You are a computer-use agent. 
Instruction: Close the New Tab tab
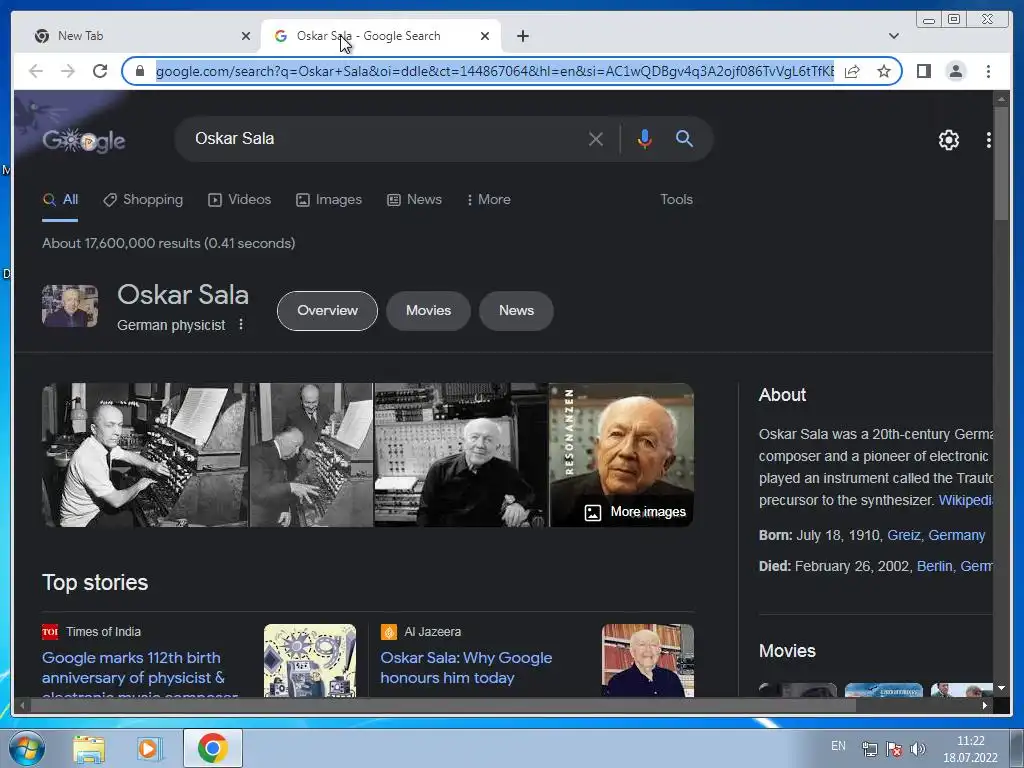[246, 36]
